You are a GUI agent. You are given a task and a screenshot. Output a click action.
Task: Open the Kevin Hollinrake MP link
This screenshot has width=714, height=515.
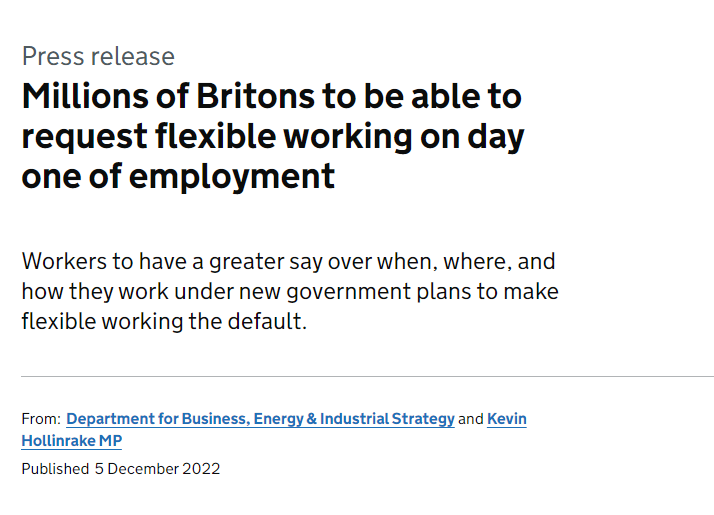(506, 419)
